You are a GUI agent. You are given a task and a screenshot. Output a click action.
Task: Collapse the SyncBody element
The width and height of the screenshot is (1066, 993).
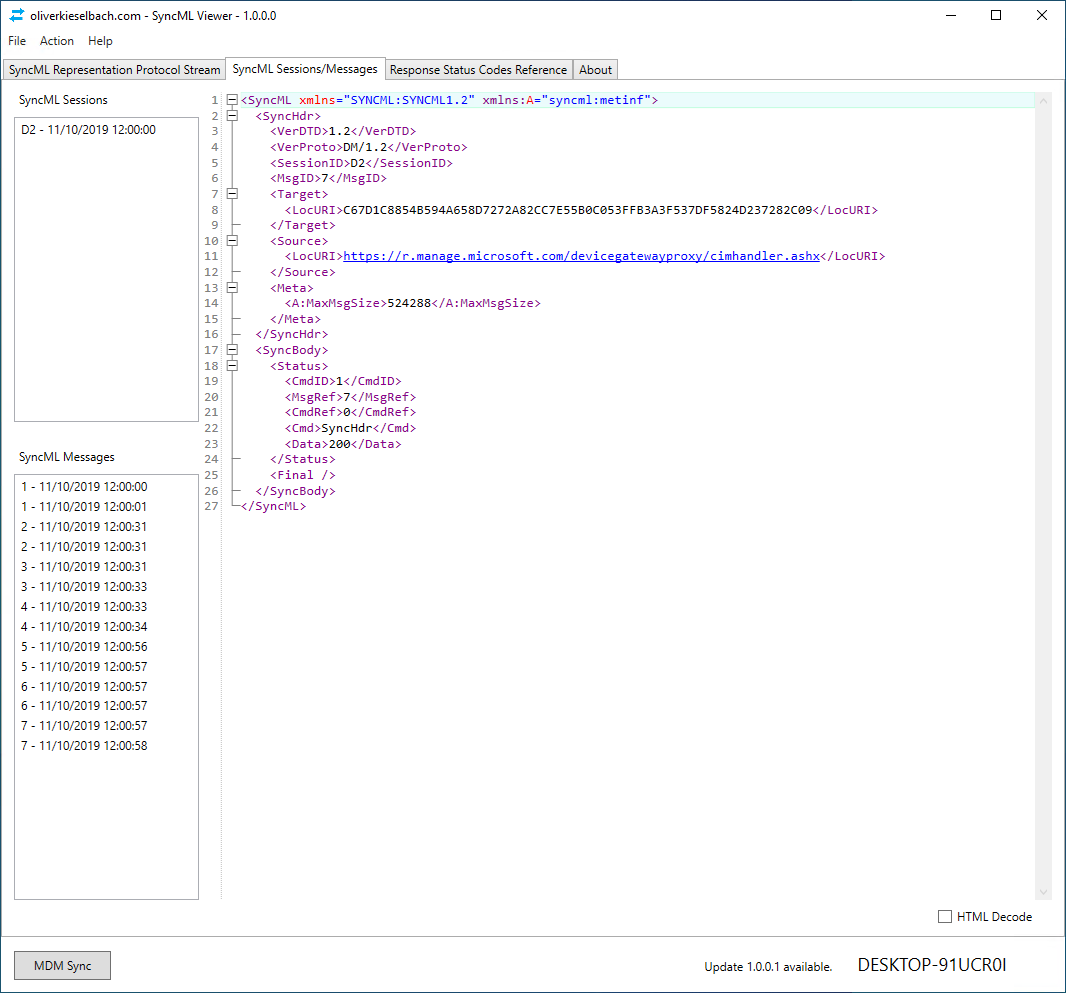tap(231, 349)
